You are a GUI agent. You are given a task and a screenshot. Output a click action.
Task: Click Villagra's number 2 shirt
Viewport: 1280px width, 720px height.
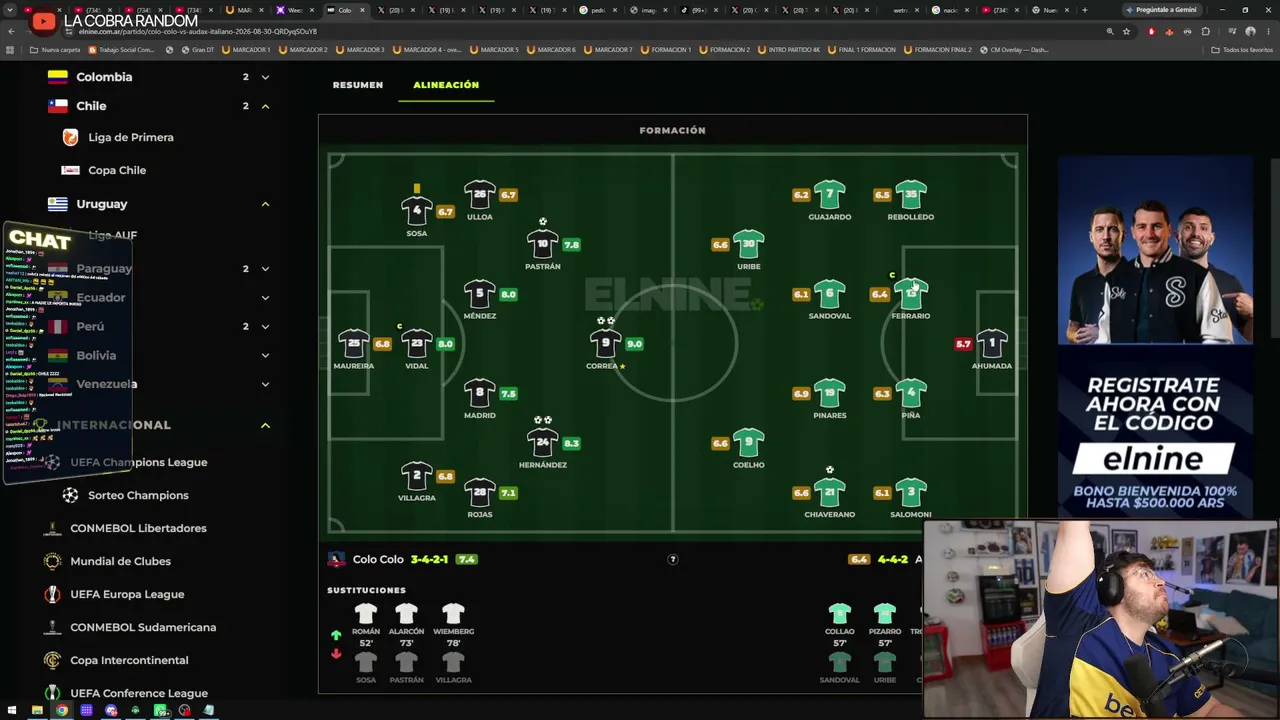point(417,476)
